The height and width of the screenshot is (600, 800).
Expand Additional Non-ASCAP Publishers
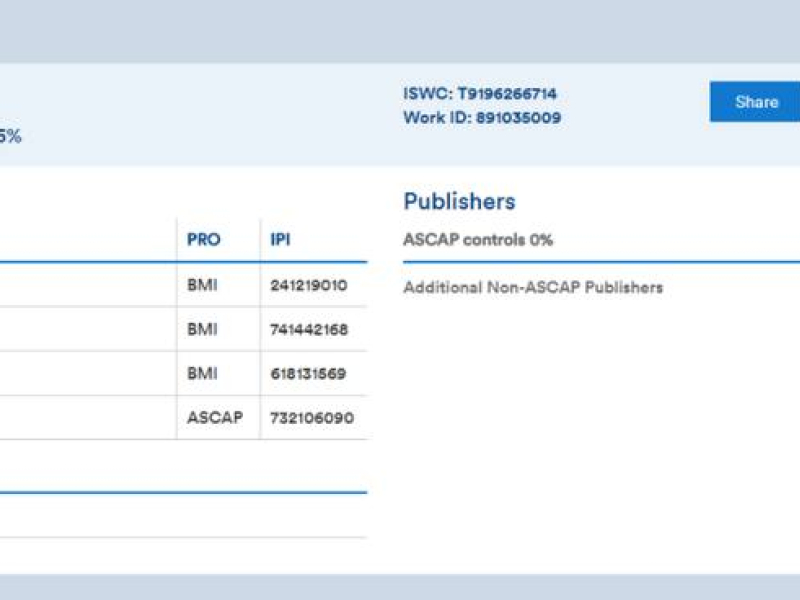tap(533, 288)
